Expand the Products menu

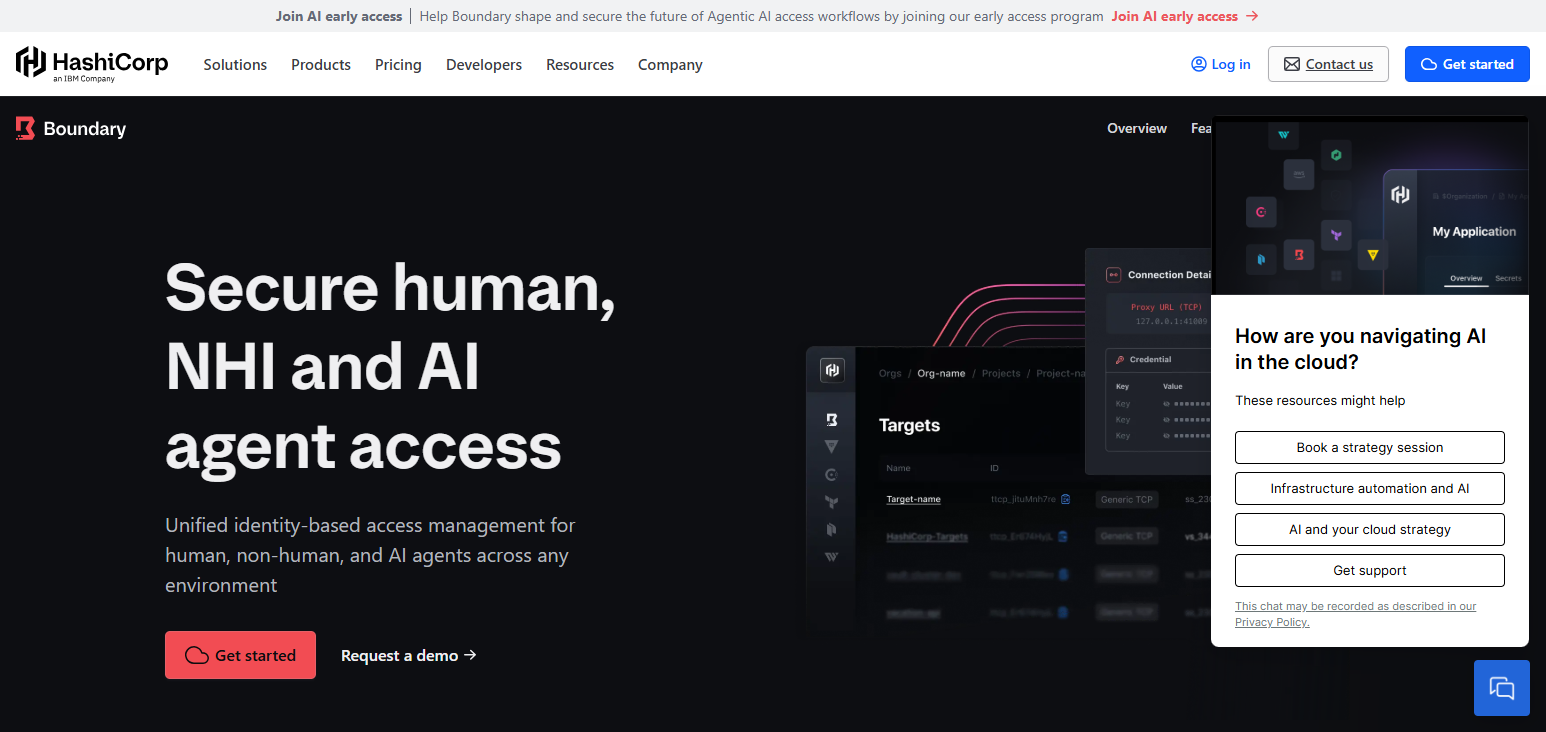[321, 64]
